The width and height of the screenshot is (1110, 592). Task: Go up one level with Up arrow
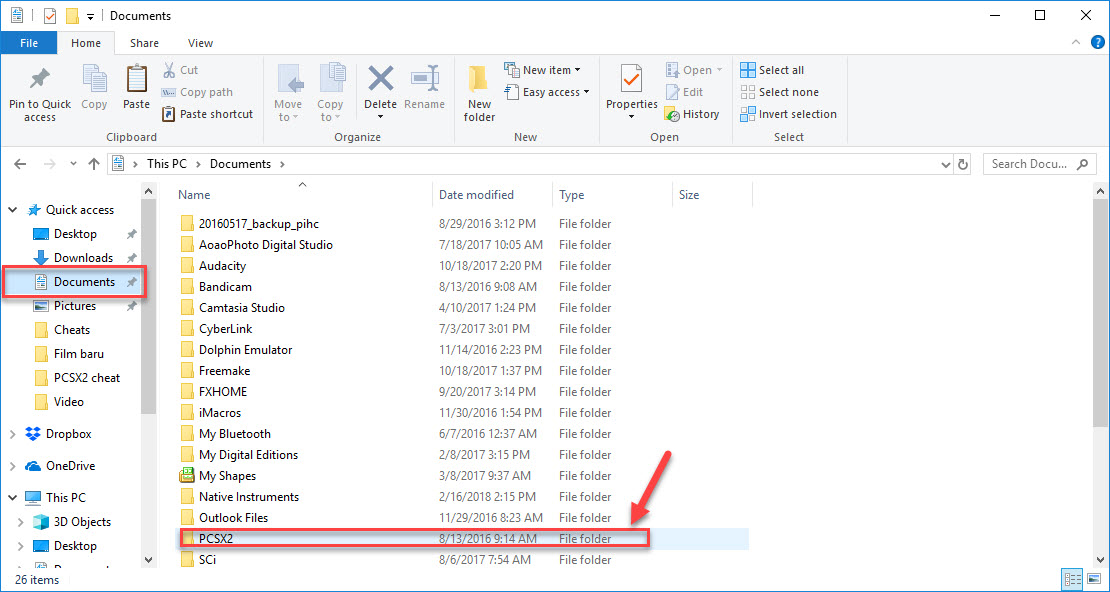tap(93, 164)
